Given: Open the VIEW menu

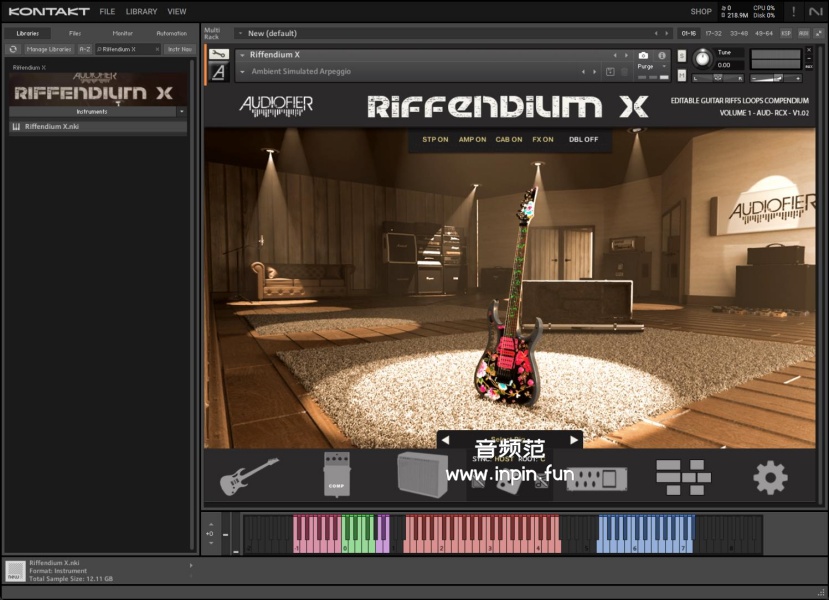Looking at the screenshot, I should pos(177,11).
